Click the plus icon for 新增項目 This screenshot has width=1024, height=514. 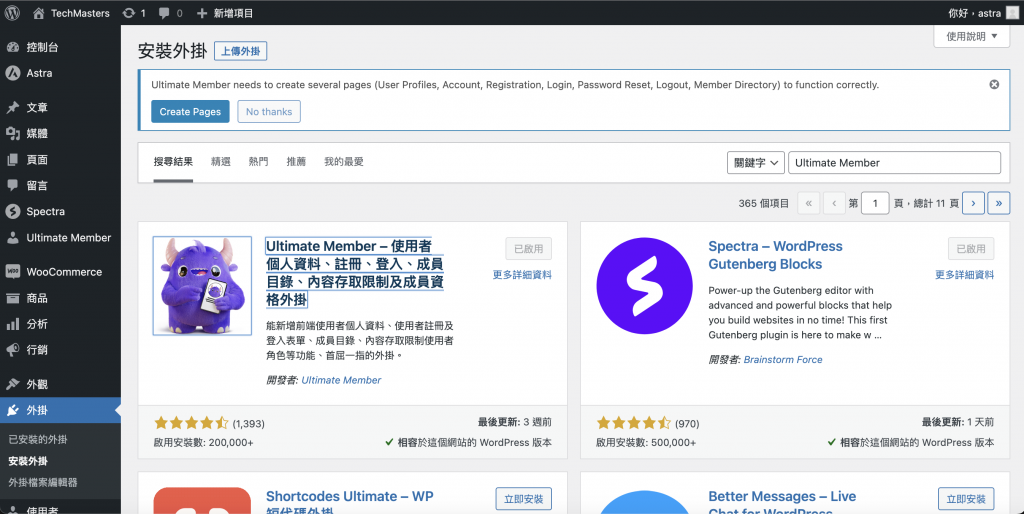pos(202,13)
